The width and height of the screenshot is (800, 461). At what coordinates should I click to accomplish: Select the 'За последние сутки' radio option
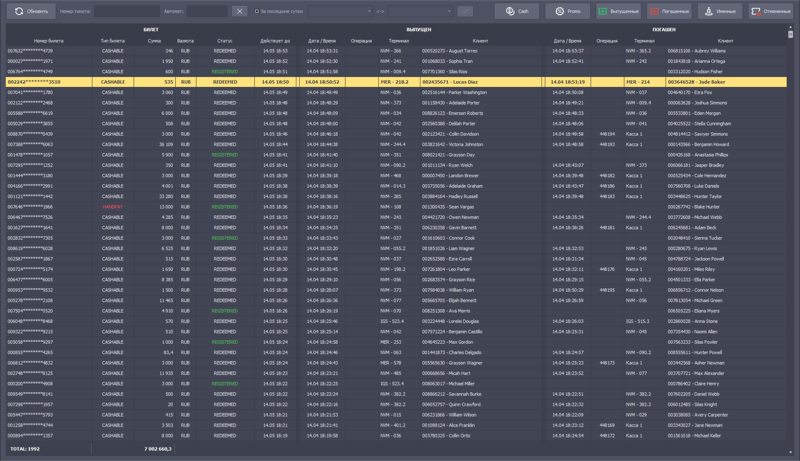(x=257, y=11)
